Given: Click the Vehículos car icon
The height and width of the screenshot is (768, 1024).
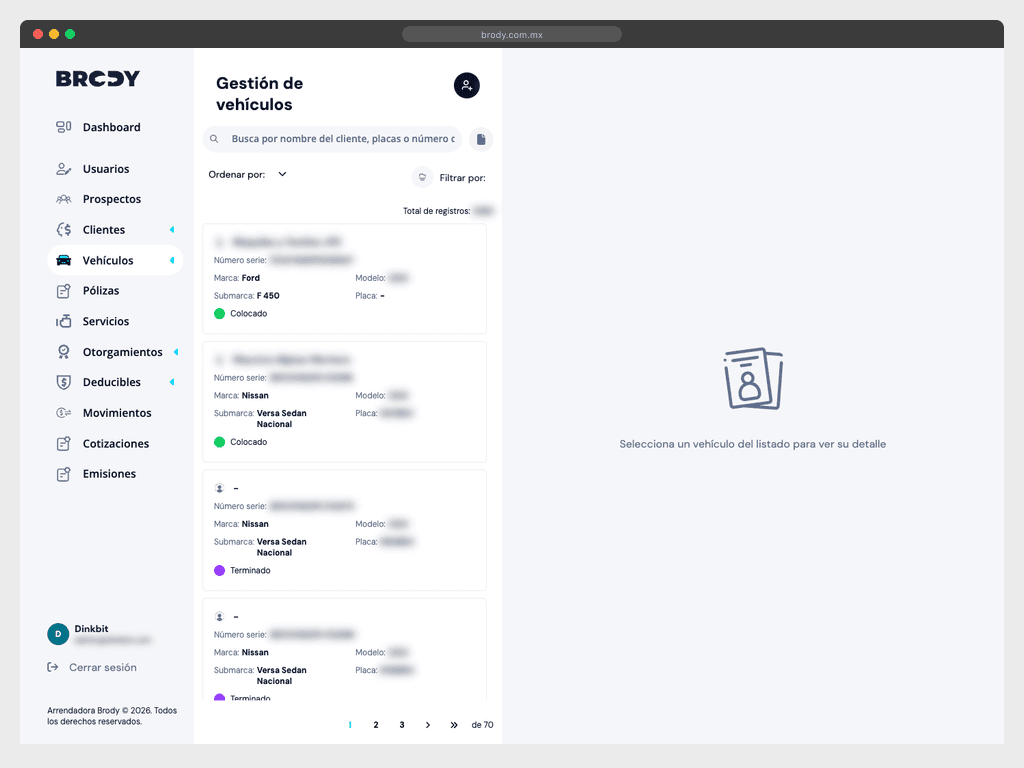Looking at the screenshot, I should click(63, 261).
